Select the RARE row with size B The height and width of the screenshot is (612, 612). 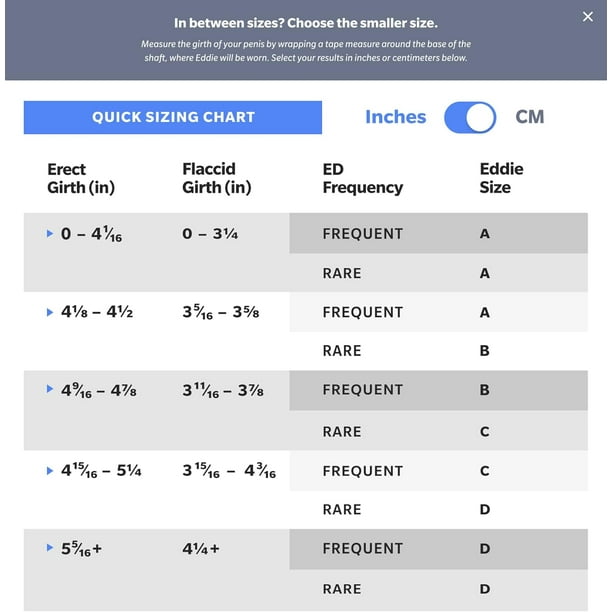[342, 351]
